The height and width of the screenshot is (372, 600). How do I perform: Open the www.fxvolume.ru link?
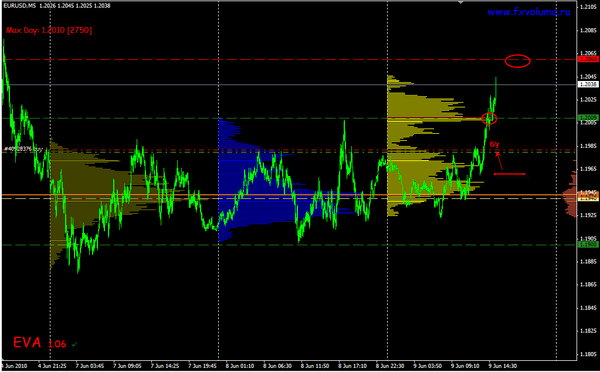(529, 12)
